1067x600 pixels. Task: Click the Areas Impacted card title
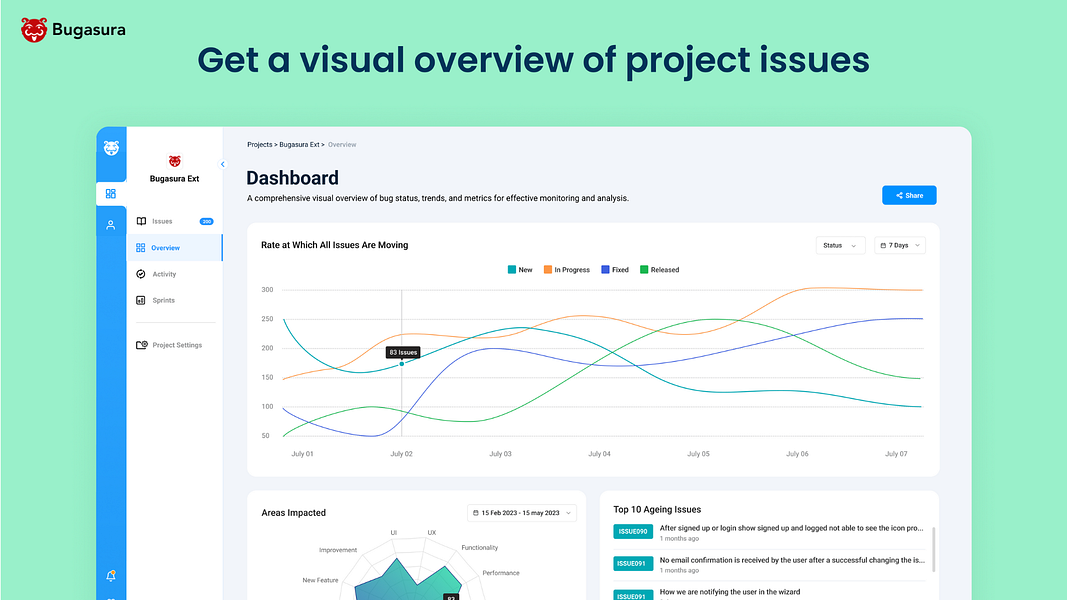[293, 513]
